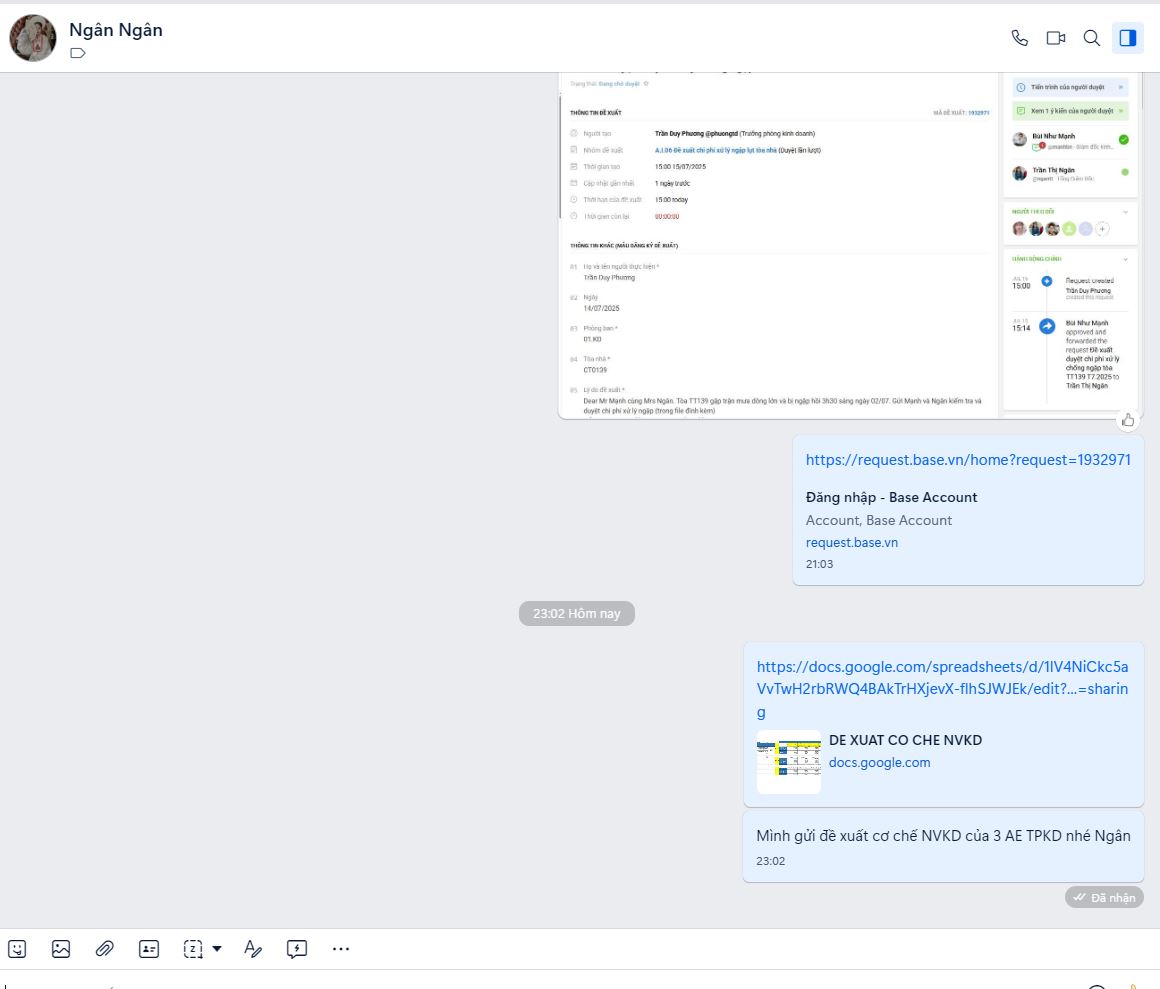Open search in conversation magnifier icon
Screen dimensions: 1160x989
1092,38
